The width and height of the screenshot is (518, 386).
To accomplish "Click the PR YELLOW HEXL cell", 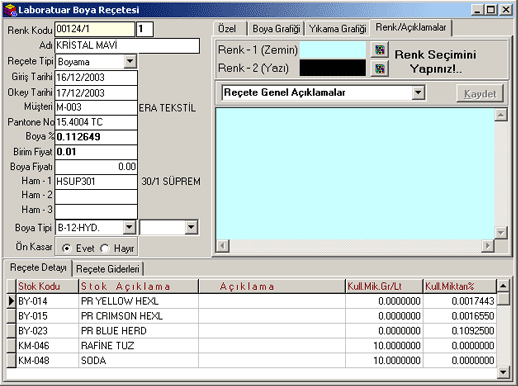I will (139, 301).
